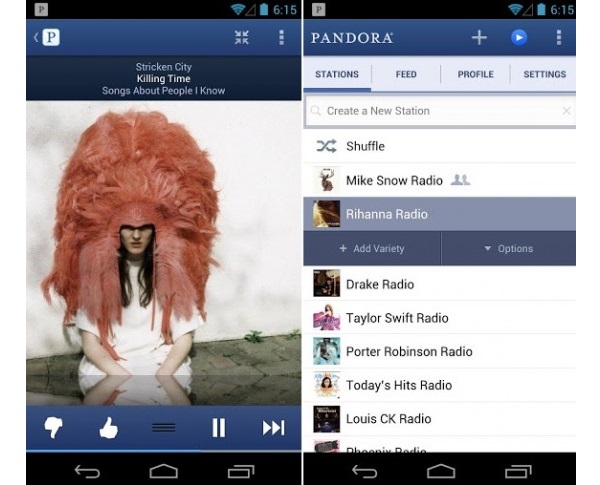Tap the PANDORA wordmark logo
Viewport: 600px width, 485px height.
pos(352,38)
